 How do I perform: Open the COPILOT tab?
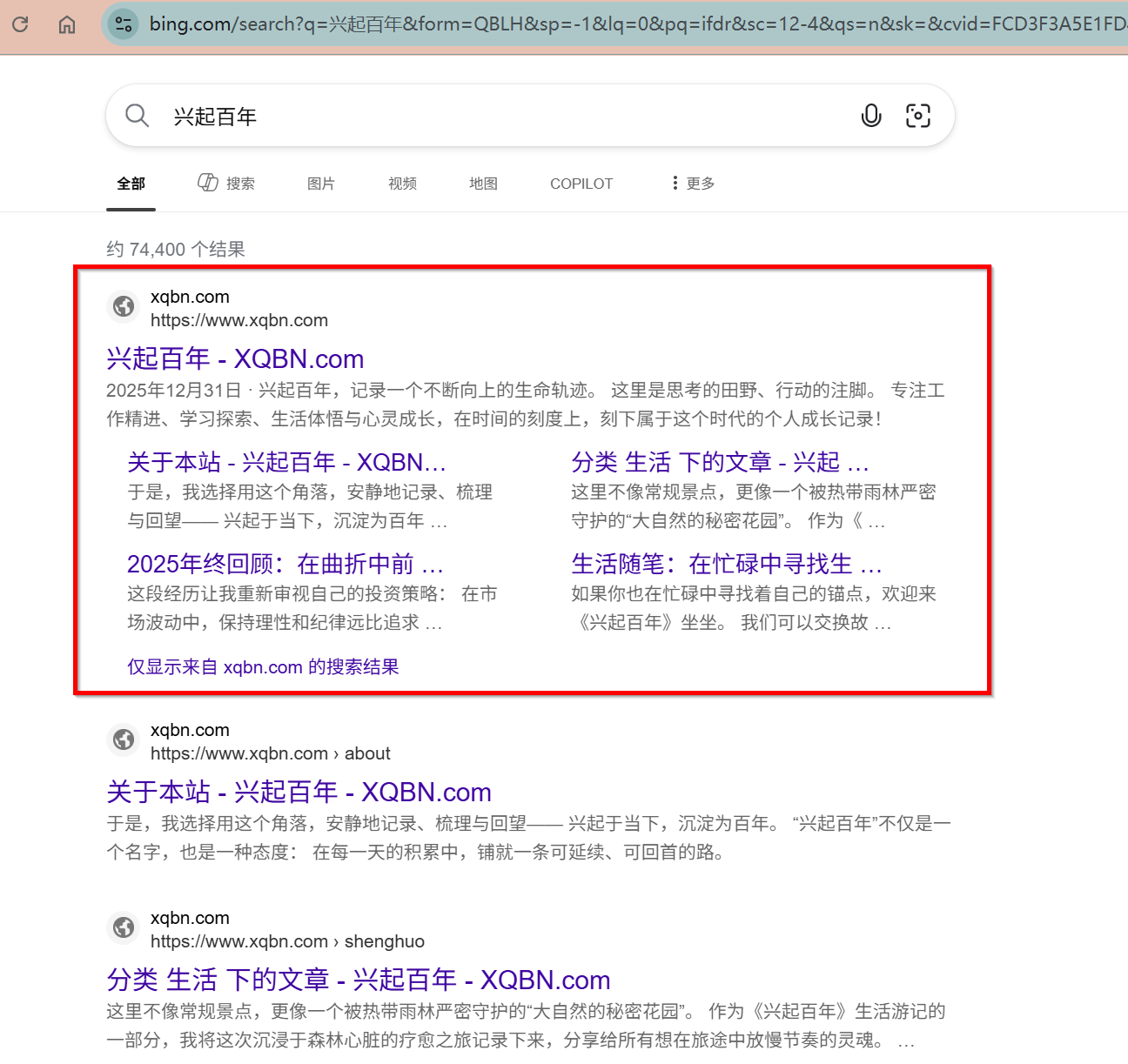[581, 184]
